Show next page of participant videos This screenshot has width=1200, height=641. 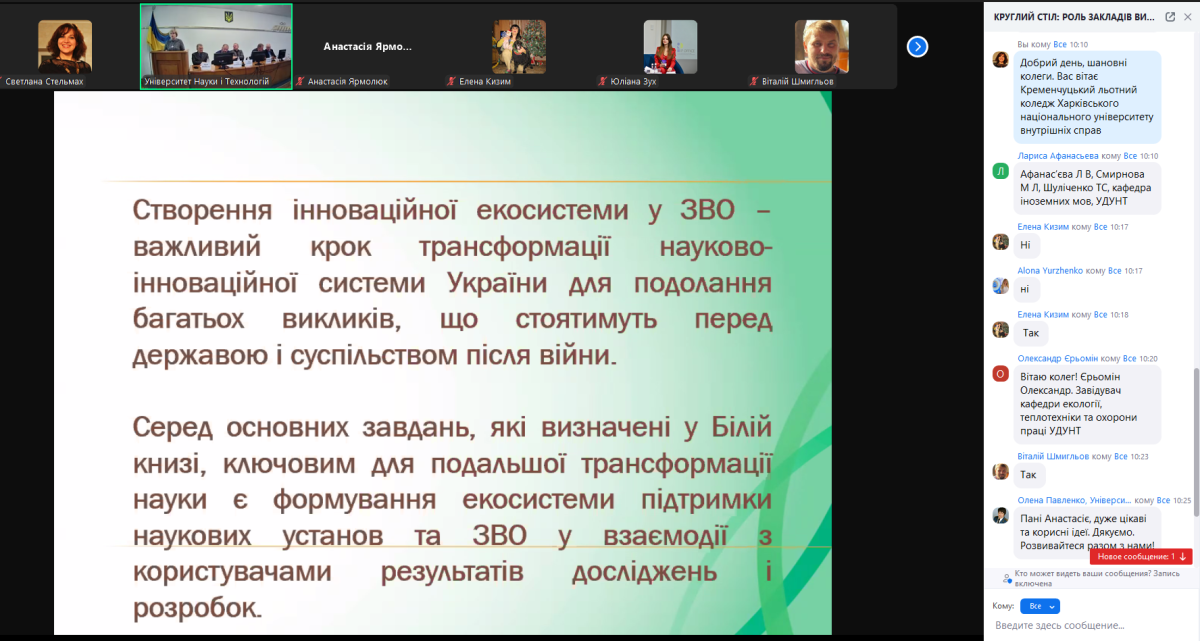917,46
